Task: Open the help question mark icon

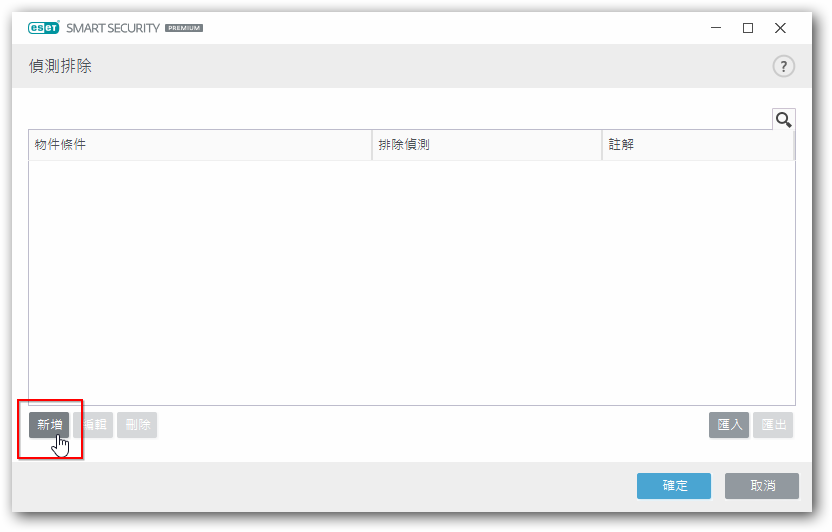Action: tap(783, 67)
